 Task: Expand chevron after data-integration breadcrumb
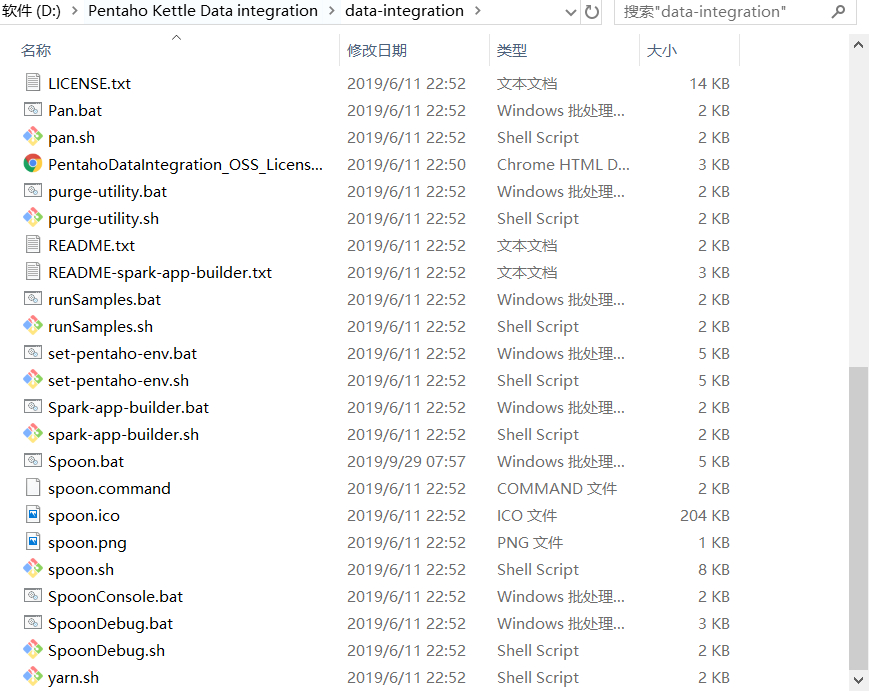(477, 12)
